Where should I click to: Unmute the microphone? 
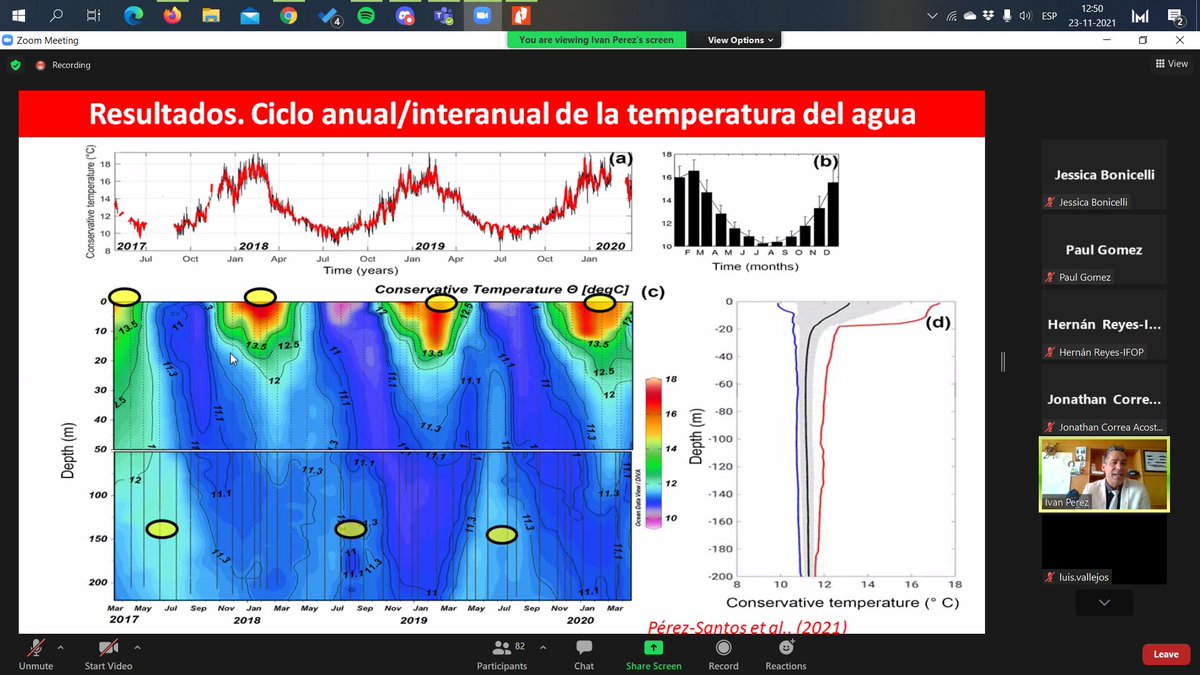[37, 654]
